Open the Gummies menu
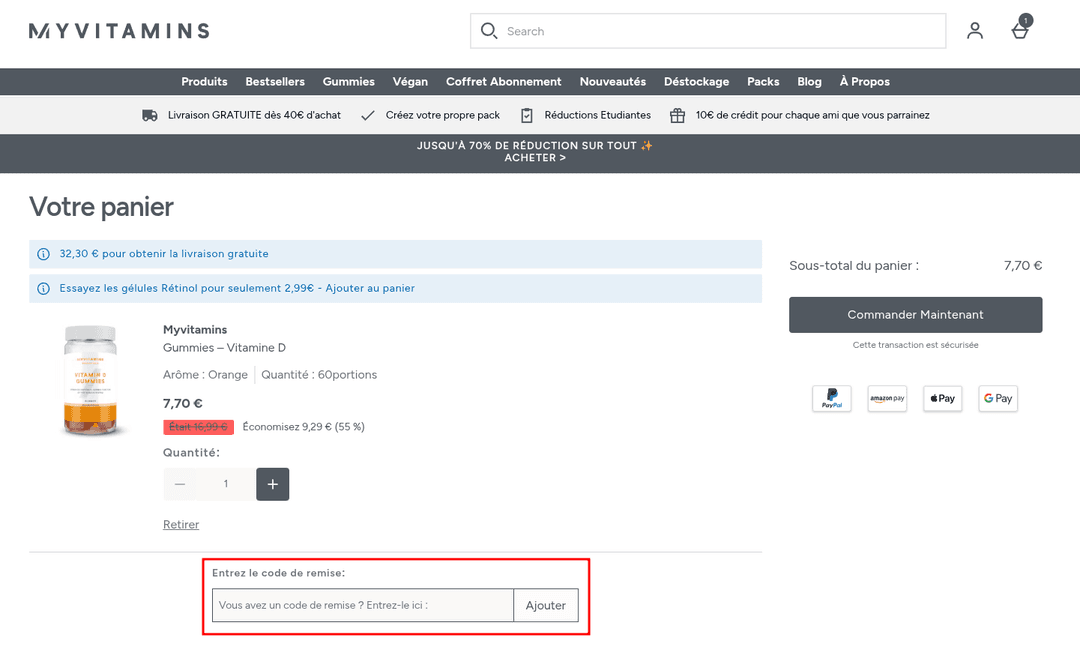The height and width of the screenshot is (647, 1080). click(349, 81)
